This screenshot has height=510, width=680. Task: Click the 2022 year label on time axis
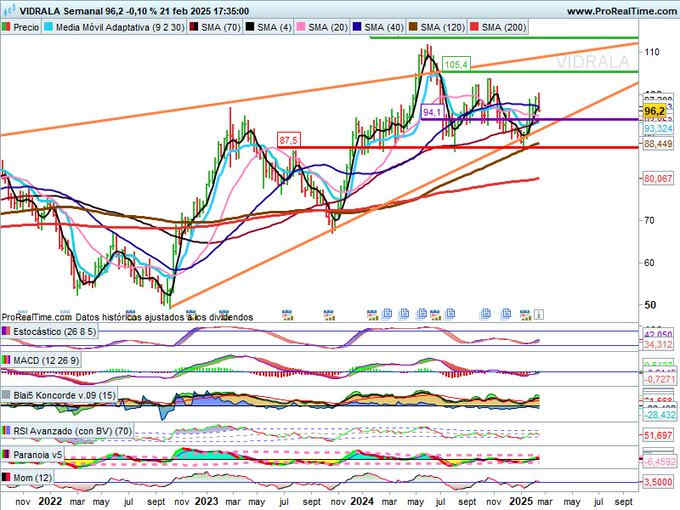[50, 501]
